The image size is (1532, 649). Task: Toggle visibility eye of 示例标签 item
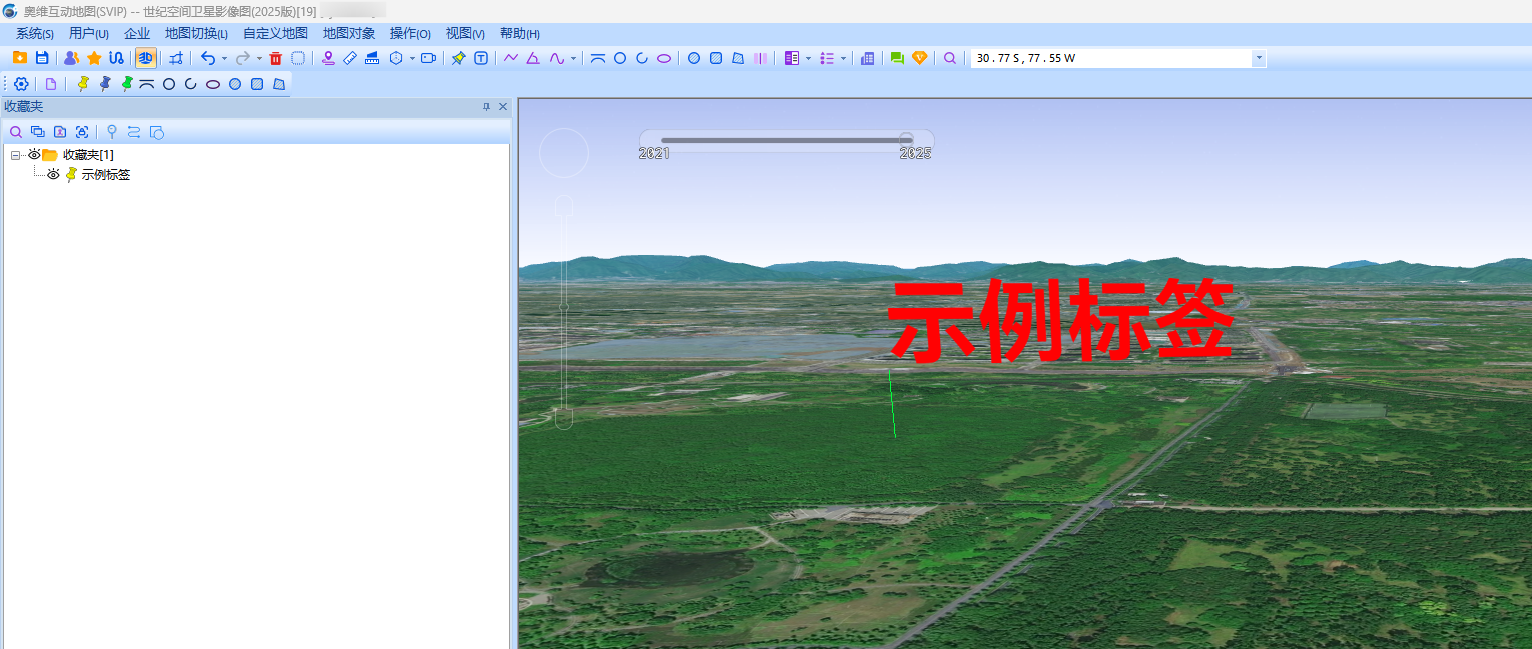(x=54, y=174)
